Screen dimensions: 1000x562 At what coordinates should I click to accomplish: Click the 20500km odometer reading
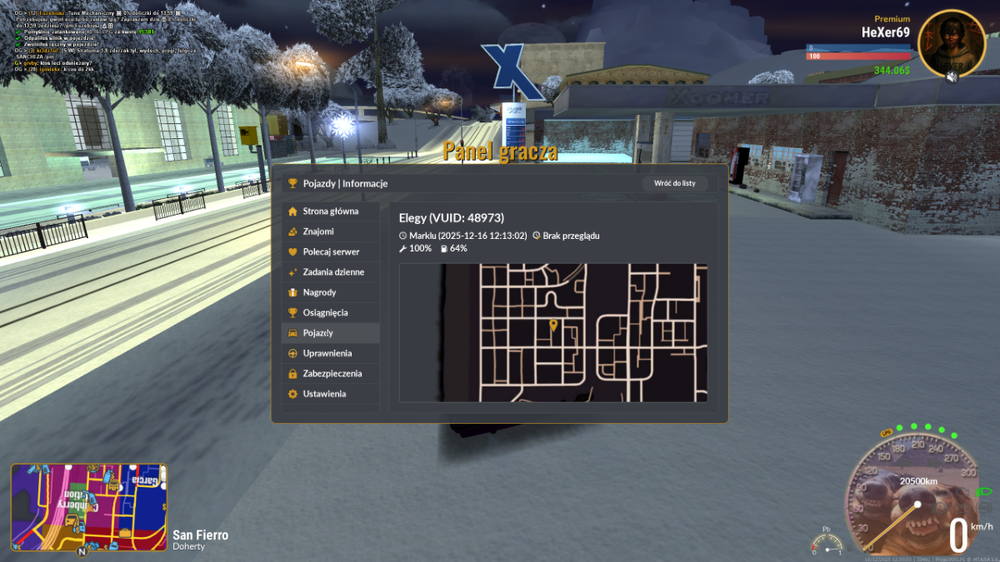(x=918, y=481)
